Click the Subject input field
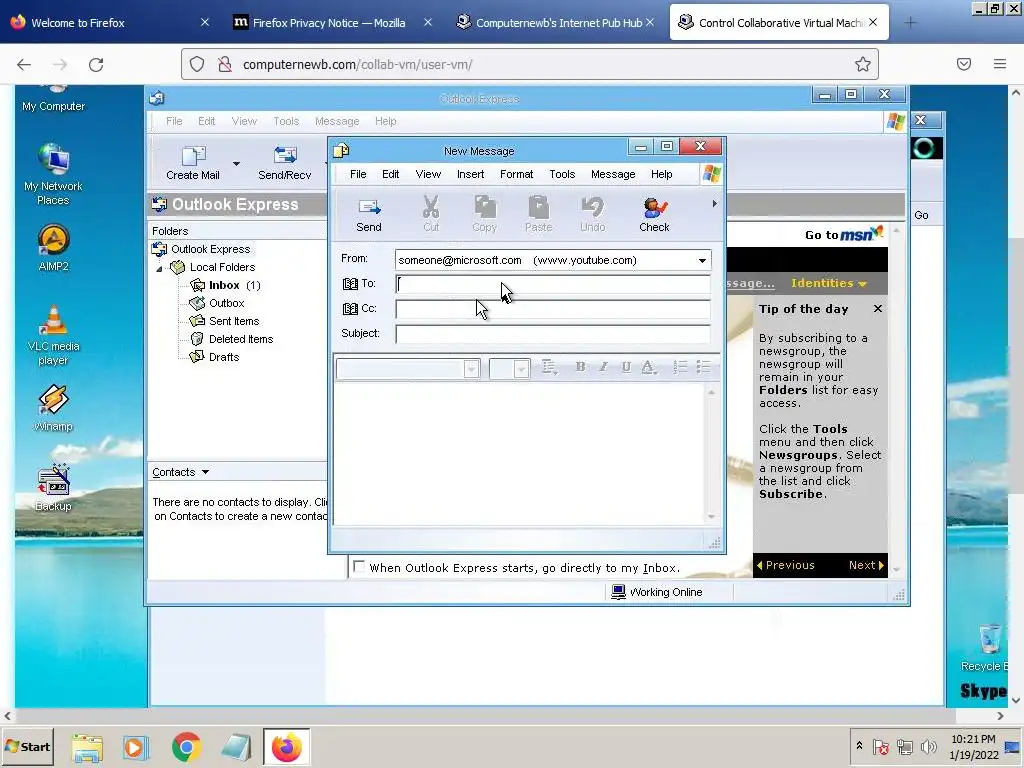 pos(553,334)
